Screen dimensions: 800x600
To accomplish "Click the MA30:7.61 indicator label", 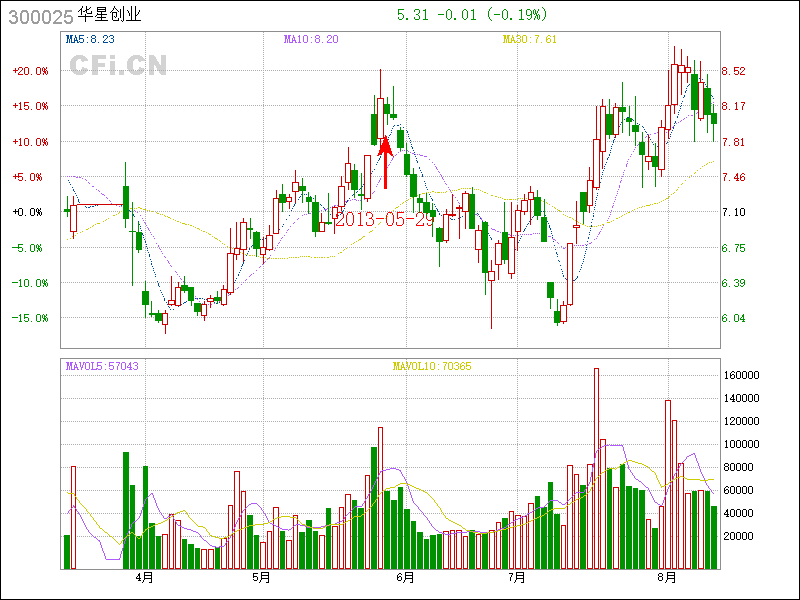I will point(529,39).
